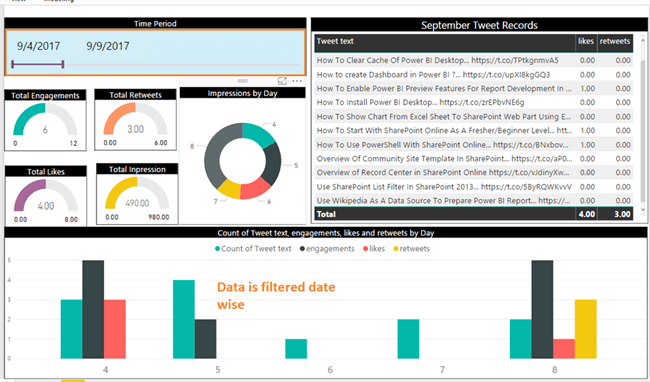This screenshot has width=650, height=382.
Task: Click the dark engagements bar for day 8
Action: click(x=542, y=309)
